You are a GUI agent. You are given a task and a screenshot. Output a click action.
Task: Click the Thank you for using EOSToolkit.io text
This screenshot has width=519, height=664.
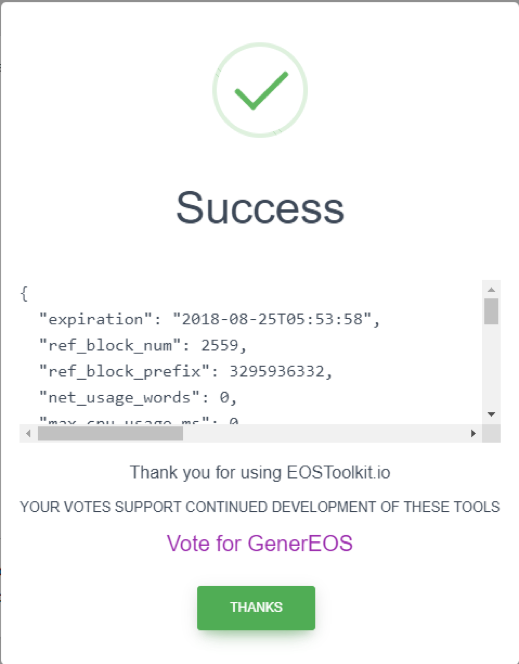260,472
